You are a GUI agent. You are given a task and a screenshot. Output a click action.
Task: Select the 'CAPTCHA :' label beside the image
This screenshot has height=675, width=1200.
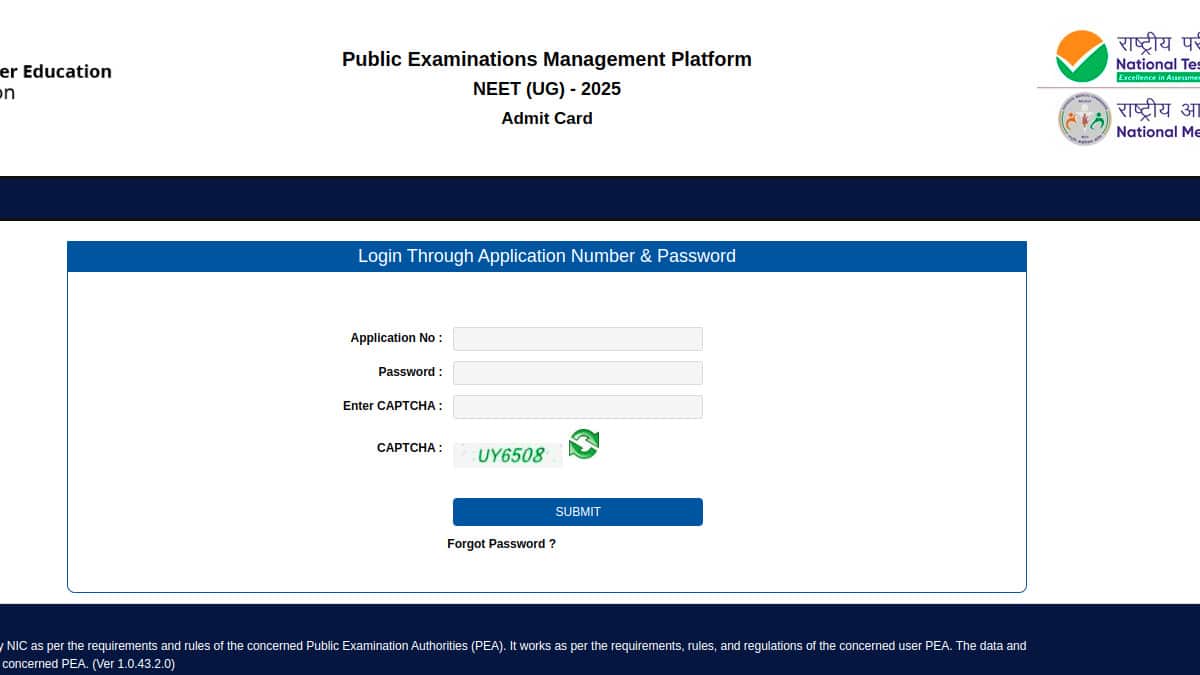point(409,448)
